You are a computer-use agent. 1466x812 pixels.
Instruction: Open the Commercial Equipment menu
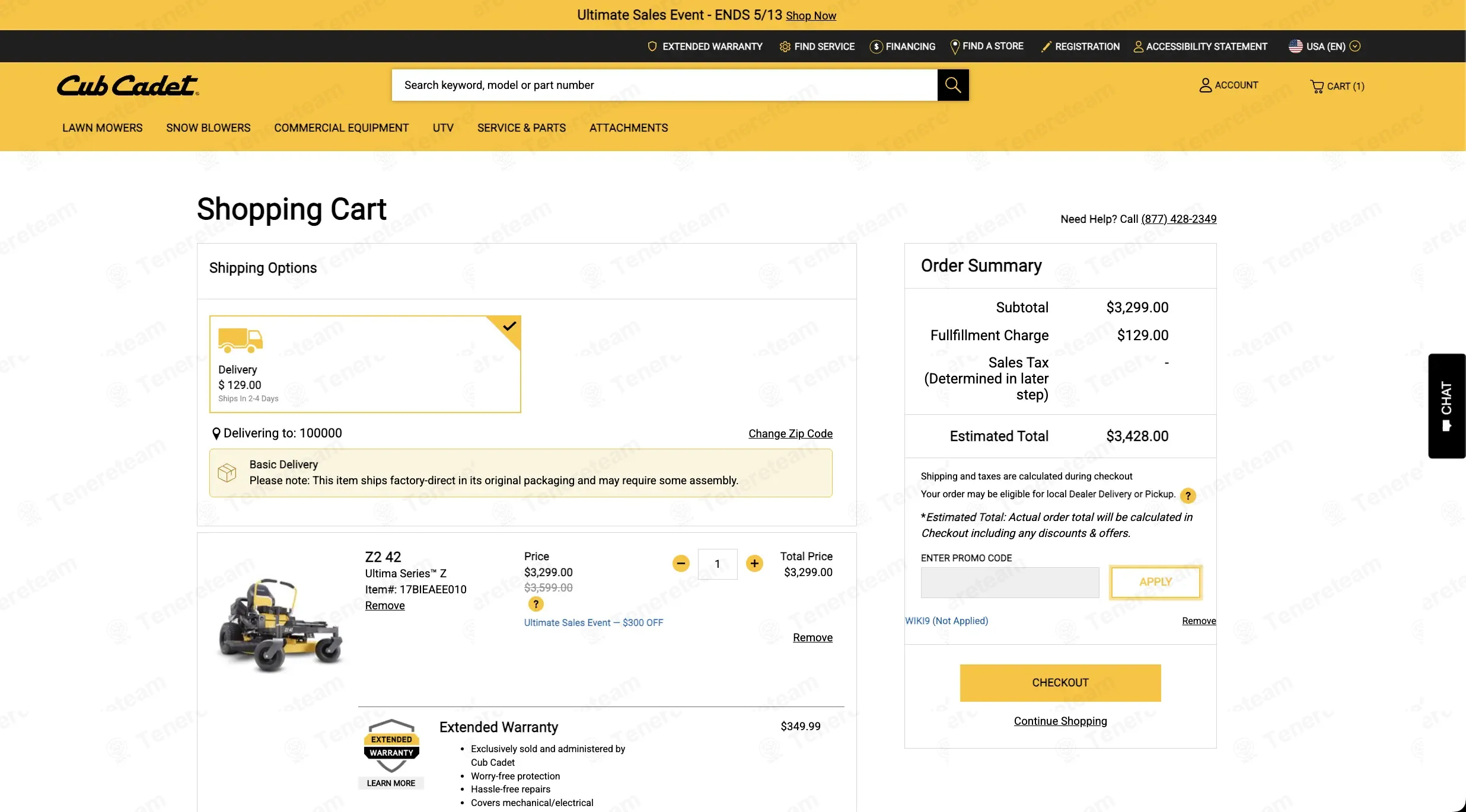coord(341,128)
